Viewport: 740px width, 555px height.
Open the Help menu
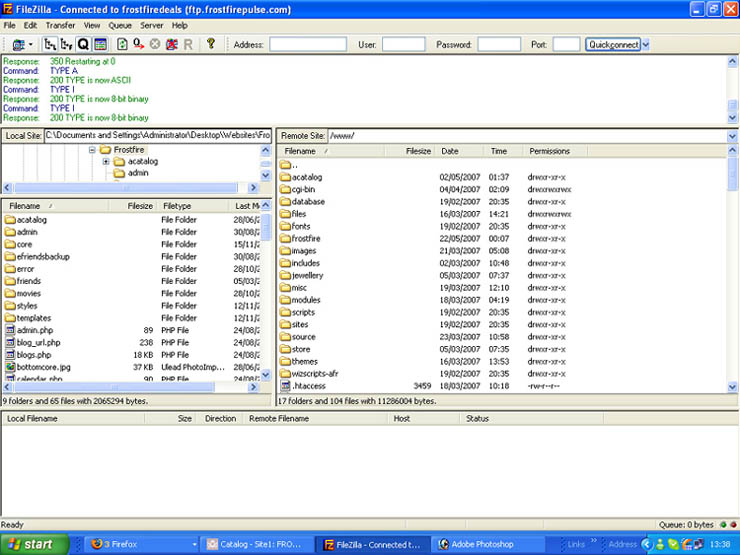(179, 25)
